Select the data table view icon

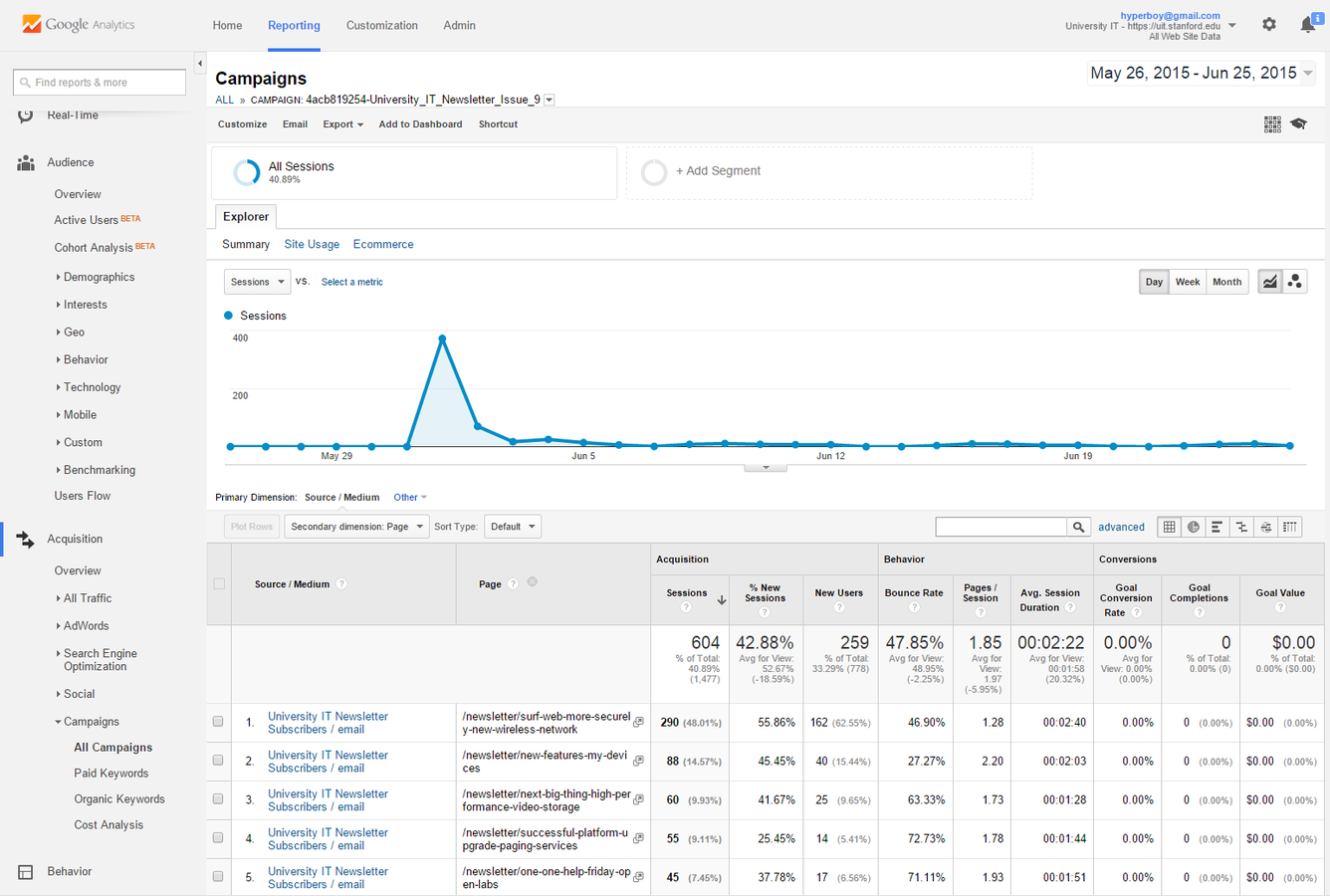(1170, 527)
